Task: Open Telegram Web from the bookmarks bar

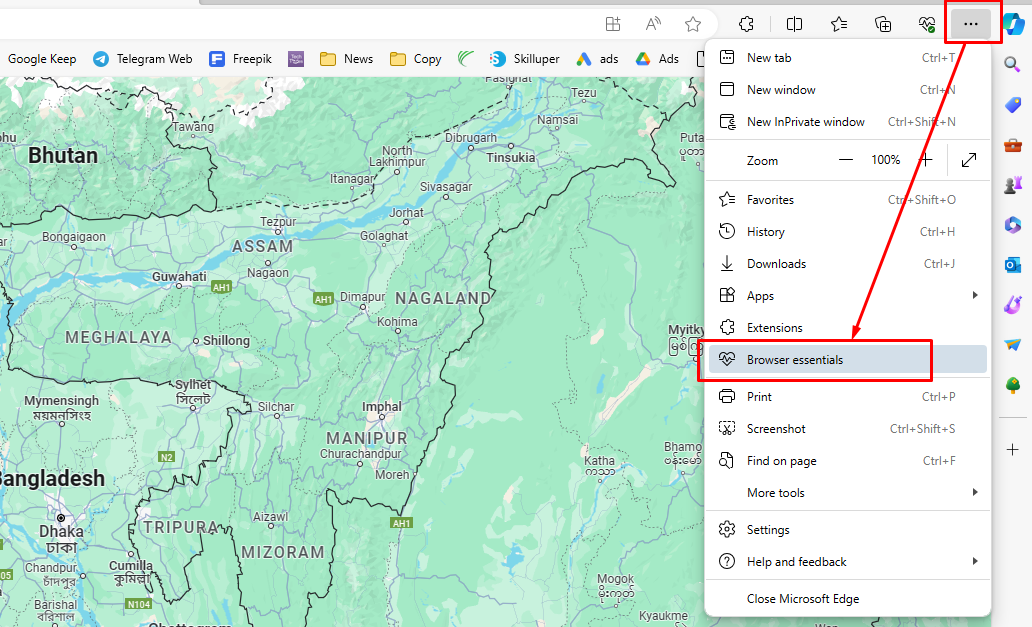Action: [142, 58]
